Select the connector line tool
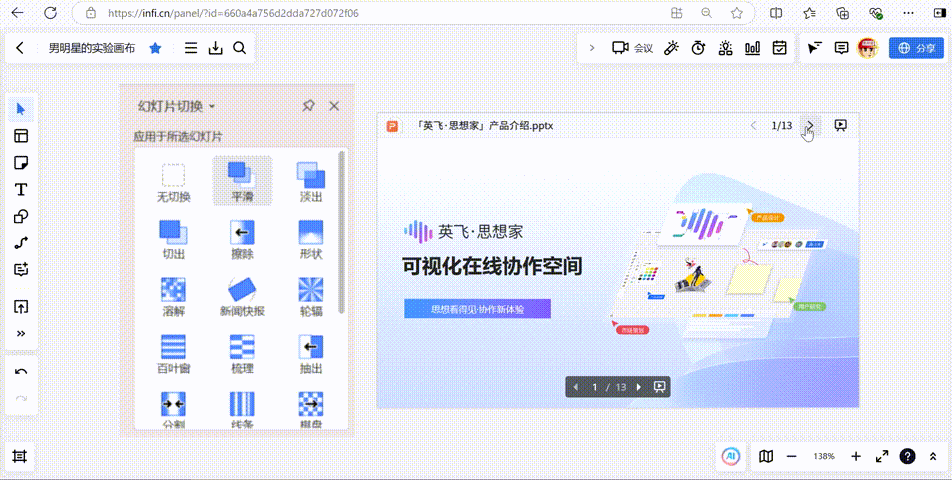Image resolution: width=952 pixels, height=480 pixels. (21, 243)
